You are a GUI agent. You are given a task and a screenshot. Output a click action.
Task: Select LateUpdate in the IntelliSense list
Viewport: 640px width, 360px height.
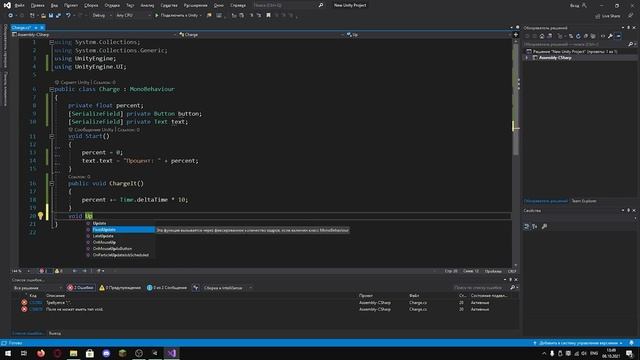click(x=120, y=236)
